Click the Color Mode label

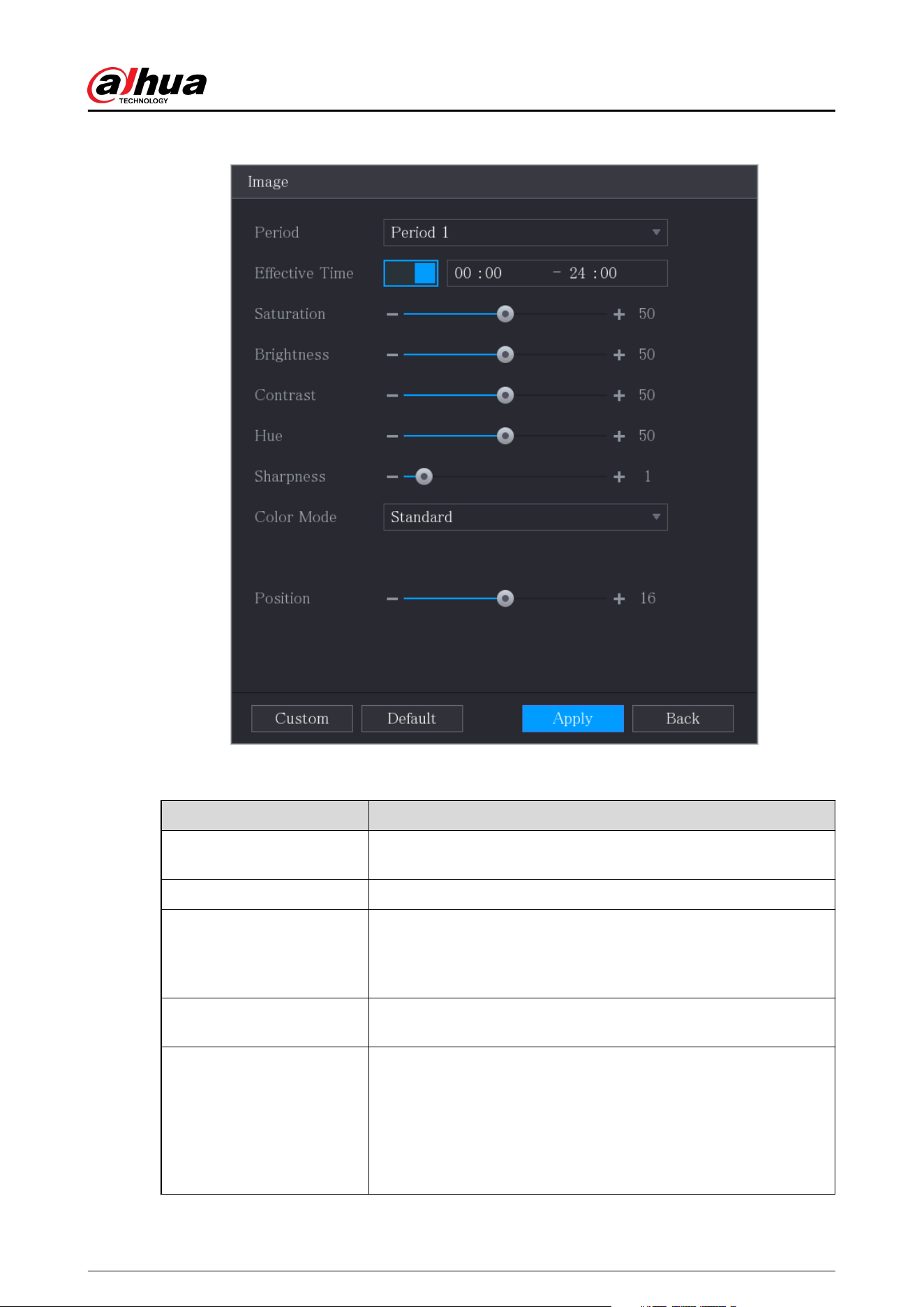coord(295,517)
